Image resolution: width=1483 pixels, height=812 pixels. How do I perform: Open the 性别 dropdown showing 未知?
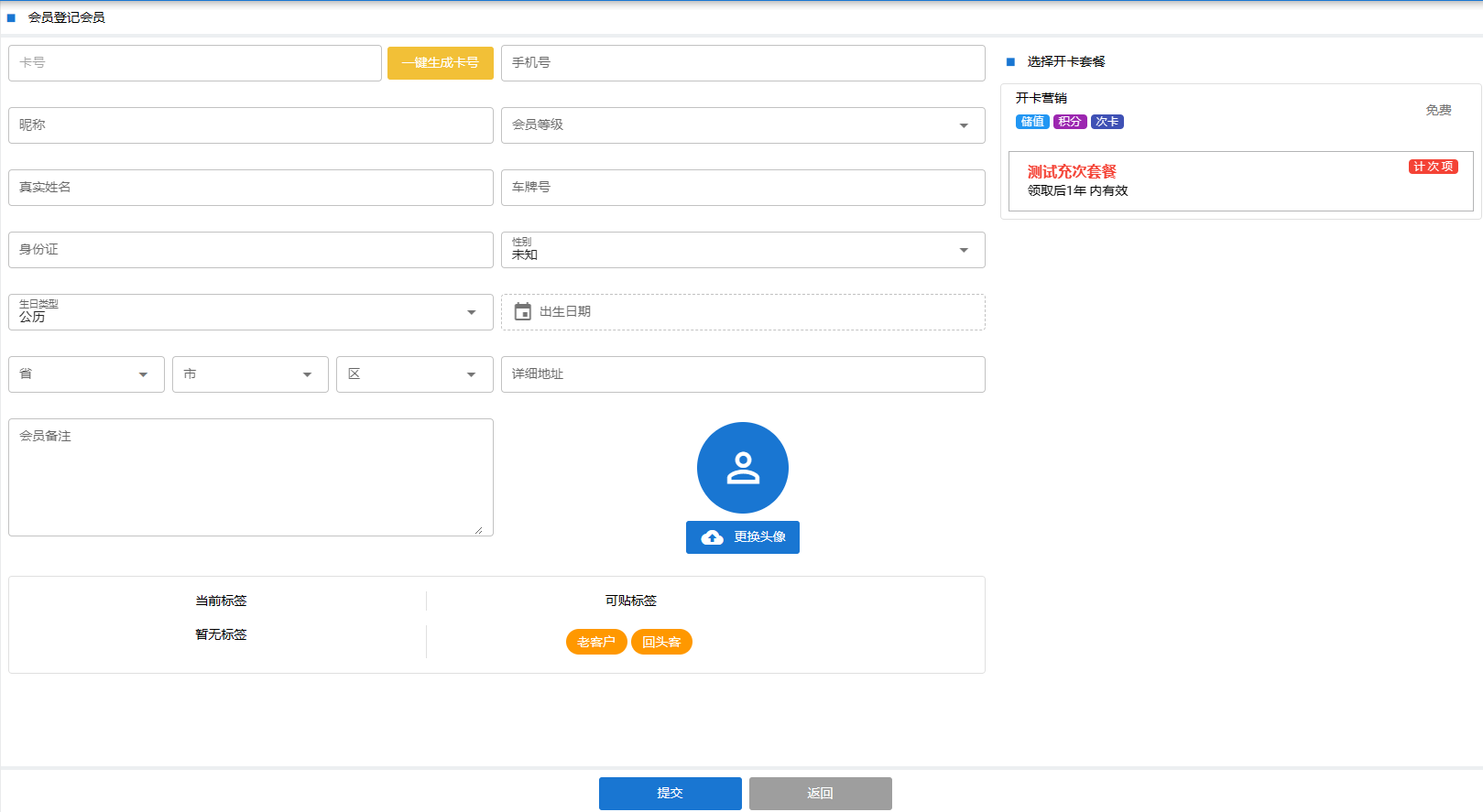tap(743, 250)
